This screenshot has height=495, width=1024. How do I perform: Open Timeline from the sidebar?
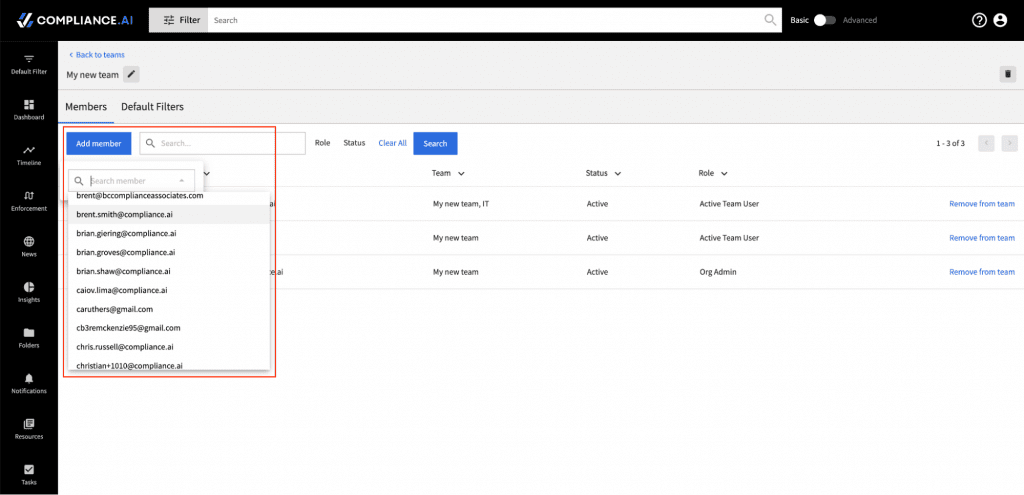pyautogui.click(x=29, y=150)
